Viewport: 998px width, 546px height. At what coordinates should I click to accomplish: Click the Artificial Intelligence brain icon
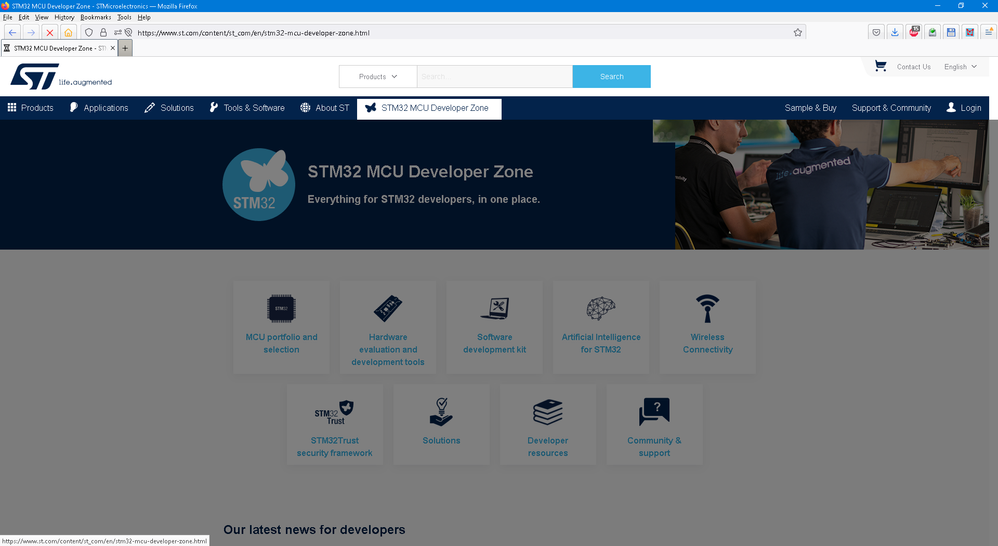pos(601,309)
